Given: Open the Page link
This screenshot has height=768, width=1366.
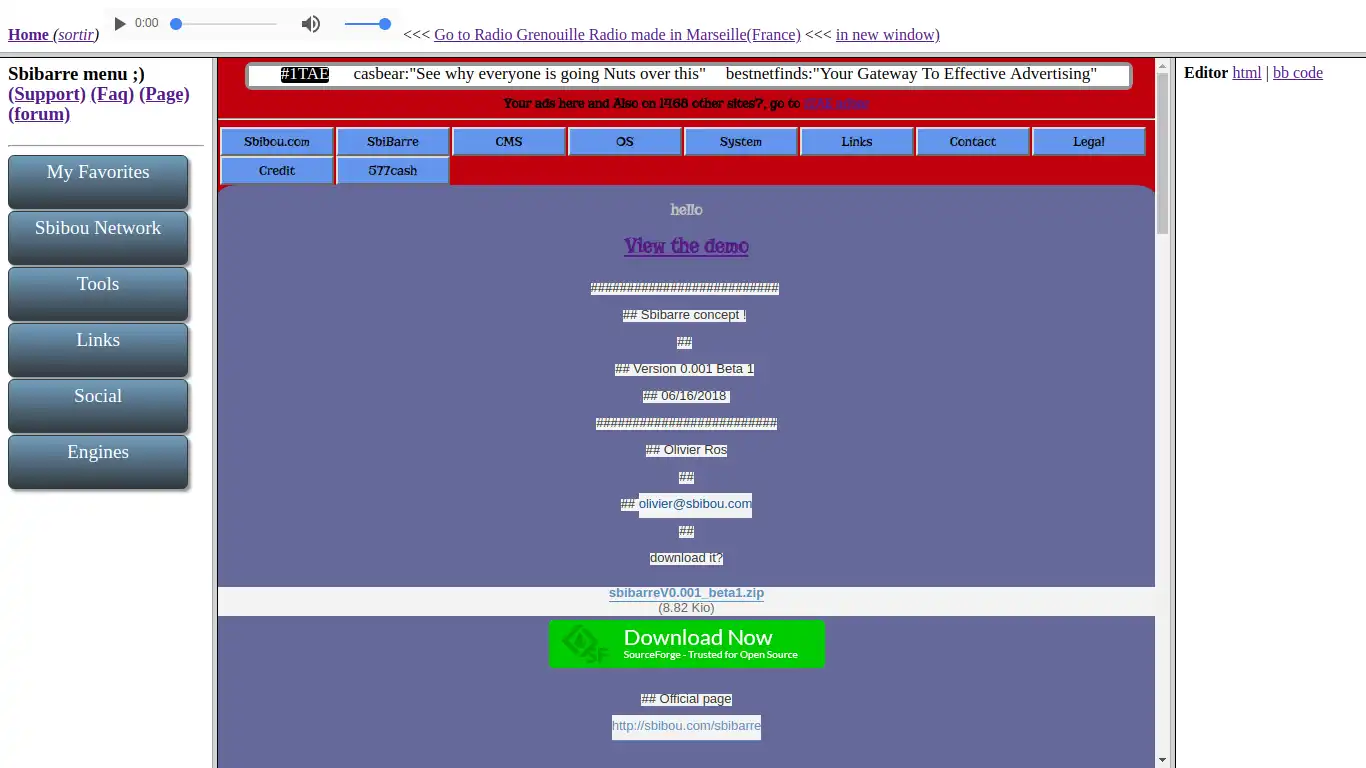Looking at the screenshot, I should [164, 94].
